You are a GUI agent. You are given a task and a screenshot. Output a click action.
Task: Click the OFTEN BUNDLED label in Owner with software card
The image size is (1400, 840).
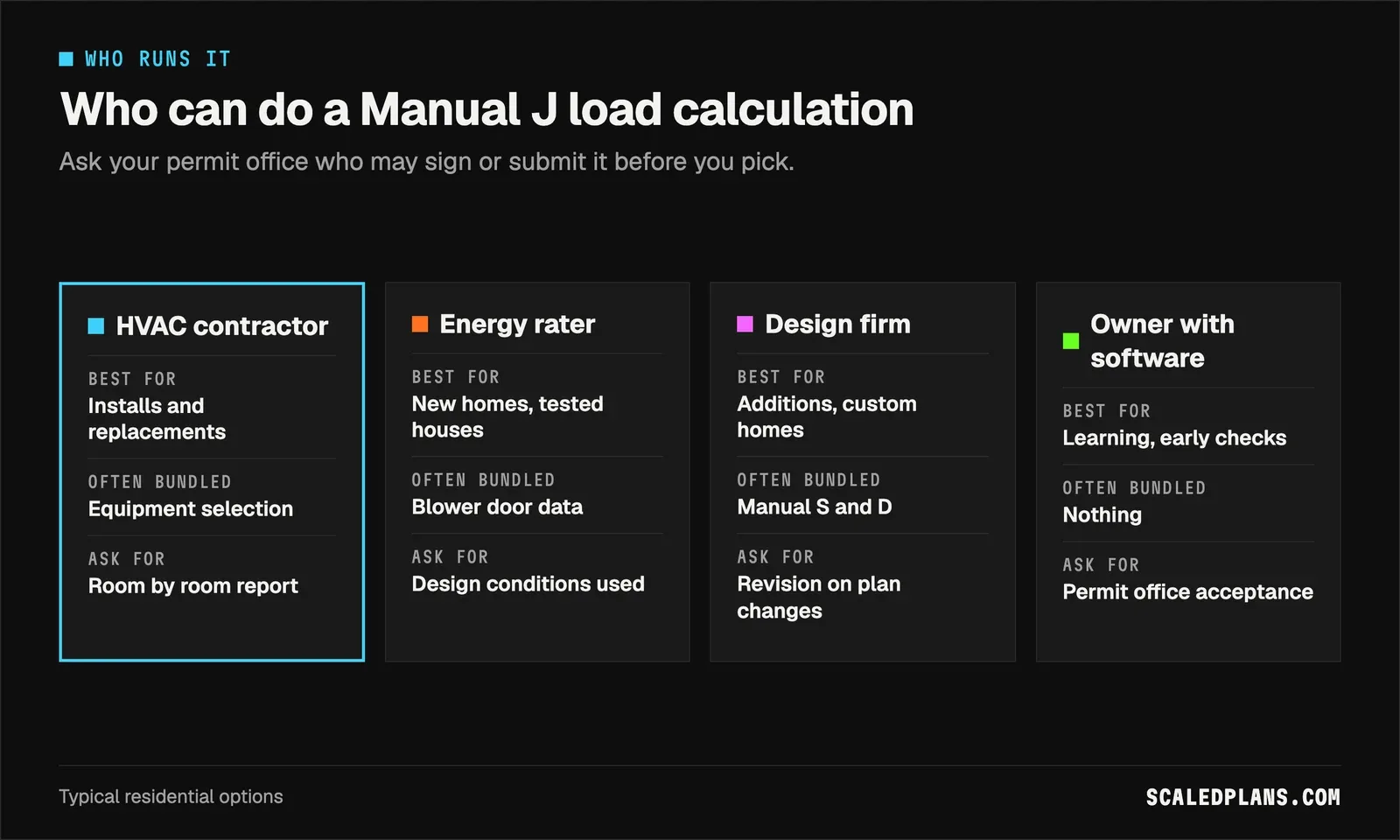click(x=1134, y=488)
